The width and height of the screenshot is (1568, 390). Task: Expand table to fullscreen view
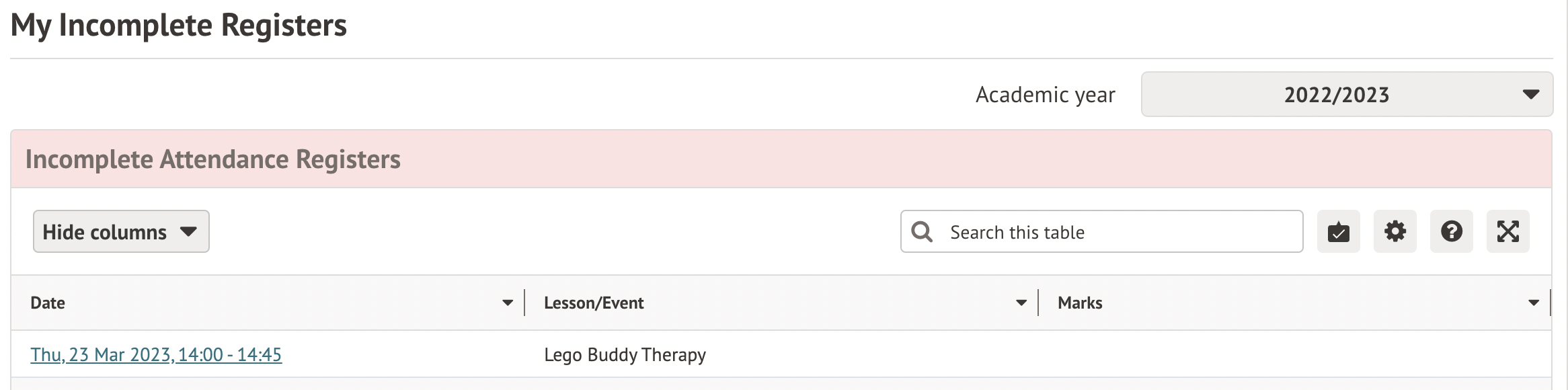[x=1507, y=232]
